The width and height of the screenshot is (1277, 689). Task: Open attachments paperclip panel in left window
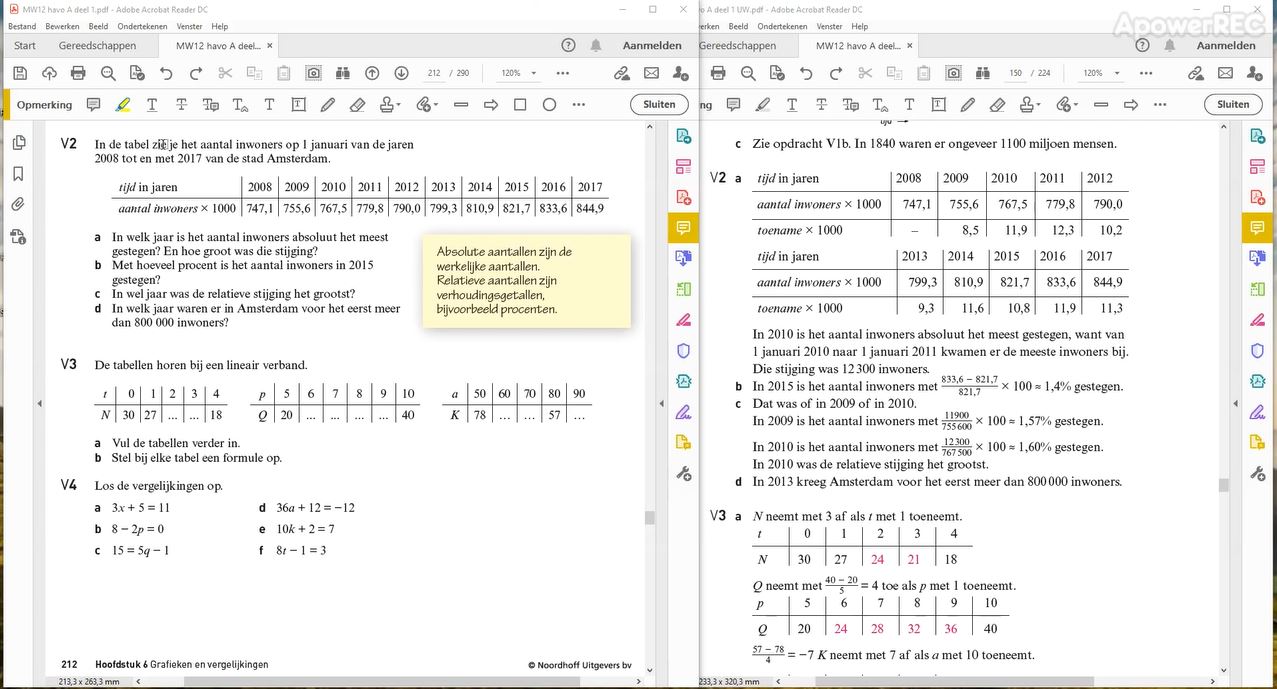(18, 205)
